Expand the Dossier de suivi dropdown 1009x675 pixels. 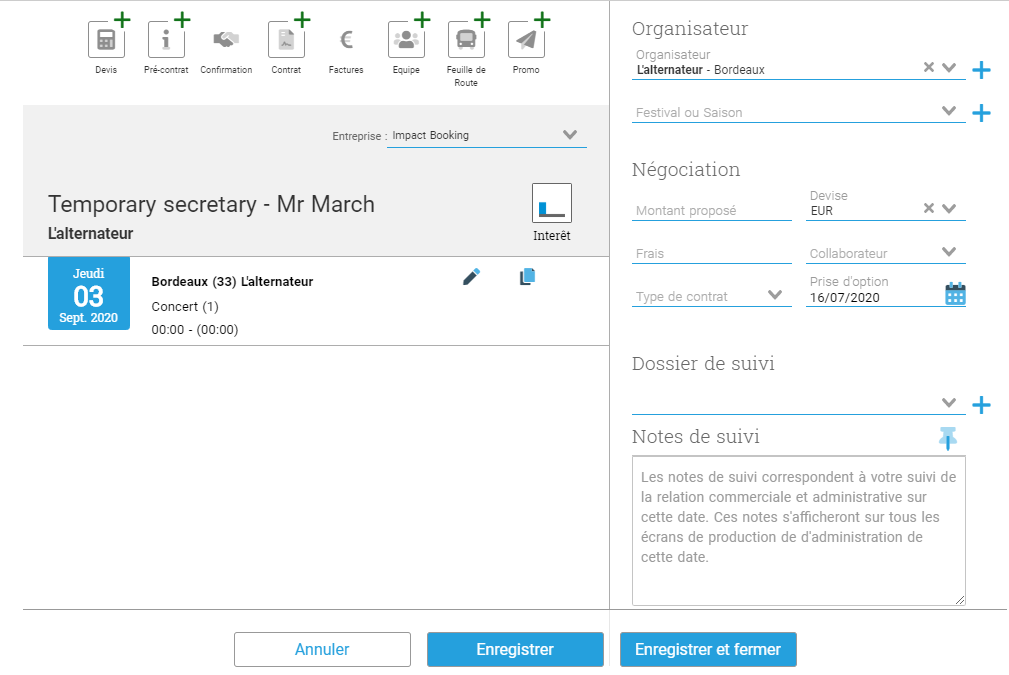coord(949,403)
